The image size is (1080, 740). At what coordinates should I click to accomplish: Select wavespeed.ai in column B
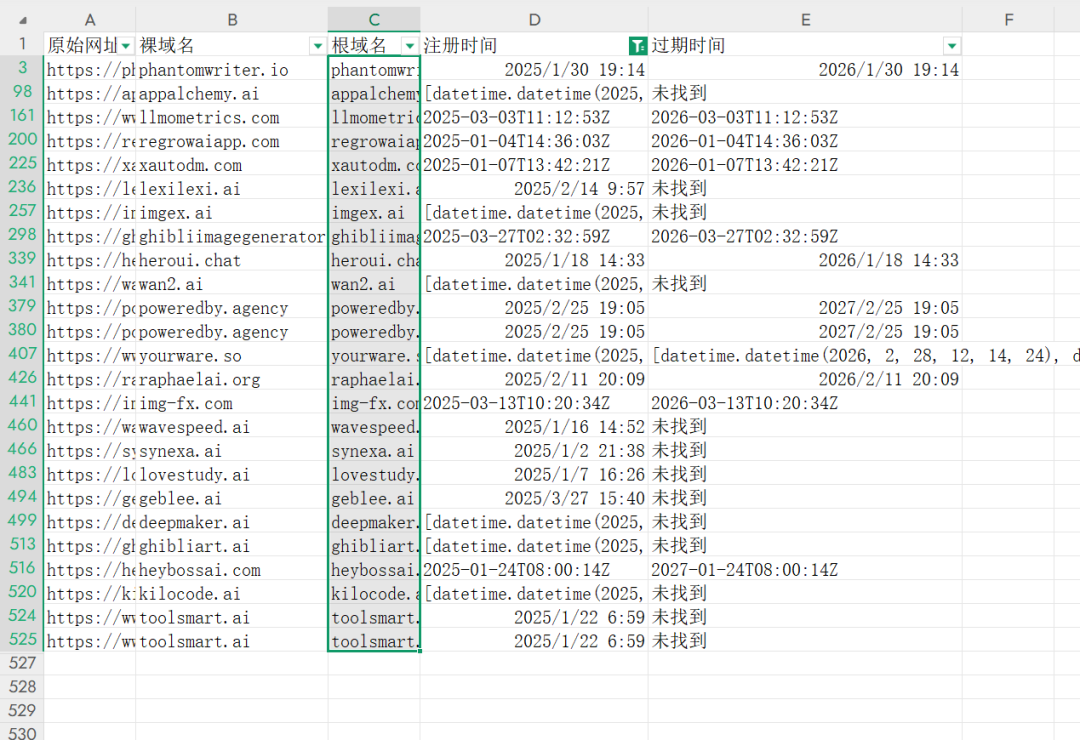click(232, 426)
